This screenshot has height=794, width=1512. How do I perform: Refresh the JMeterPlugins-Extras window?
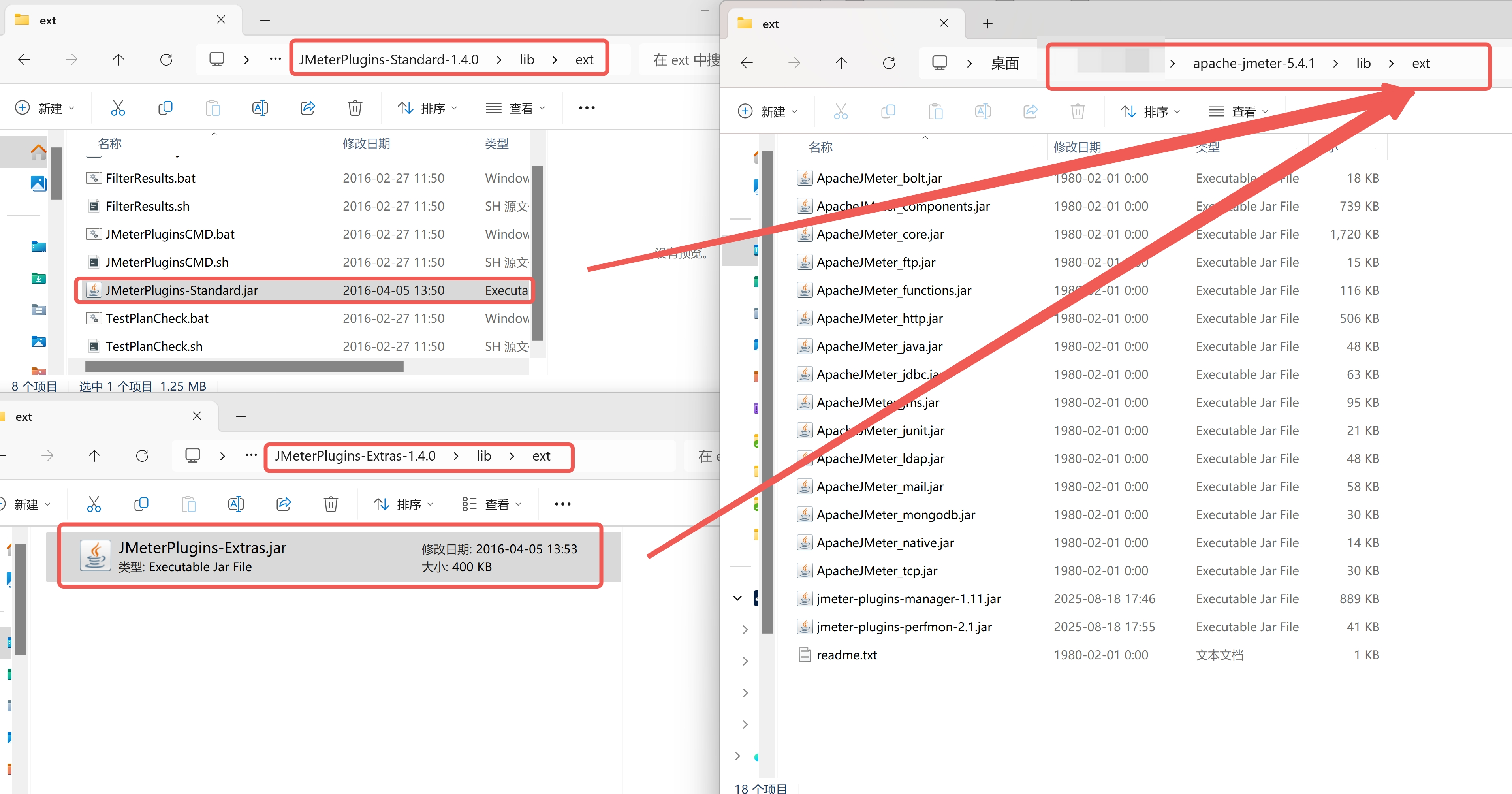(142, 456)
